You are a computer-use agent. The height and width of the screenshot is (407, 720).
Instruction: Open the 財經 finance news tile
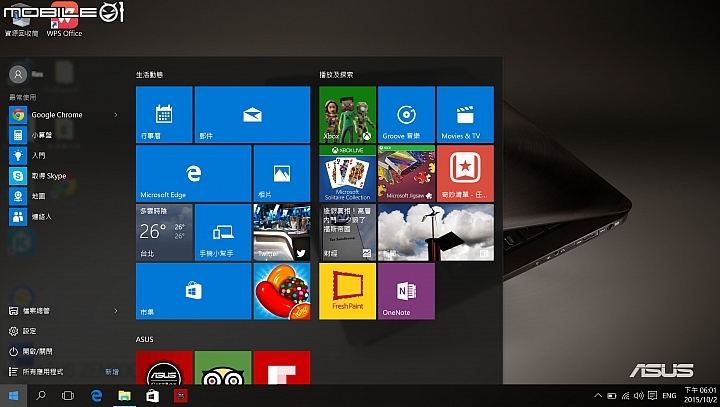point(347,232)
